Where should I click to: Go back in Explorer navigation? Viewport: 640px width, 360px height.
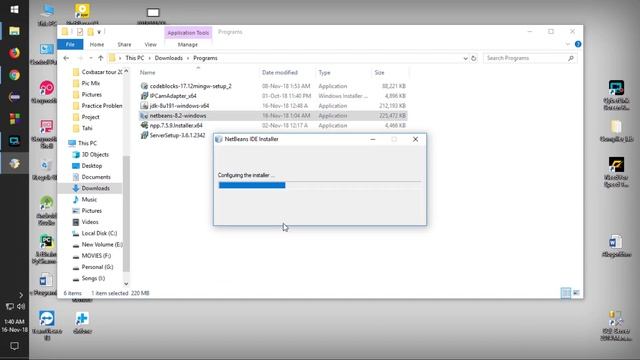[x=66, y=58]
